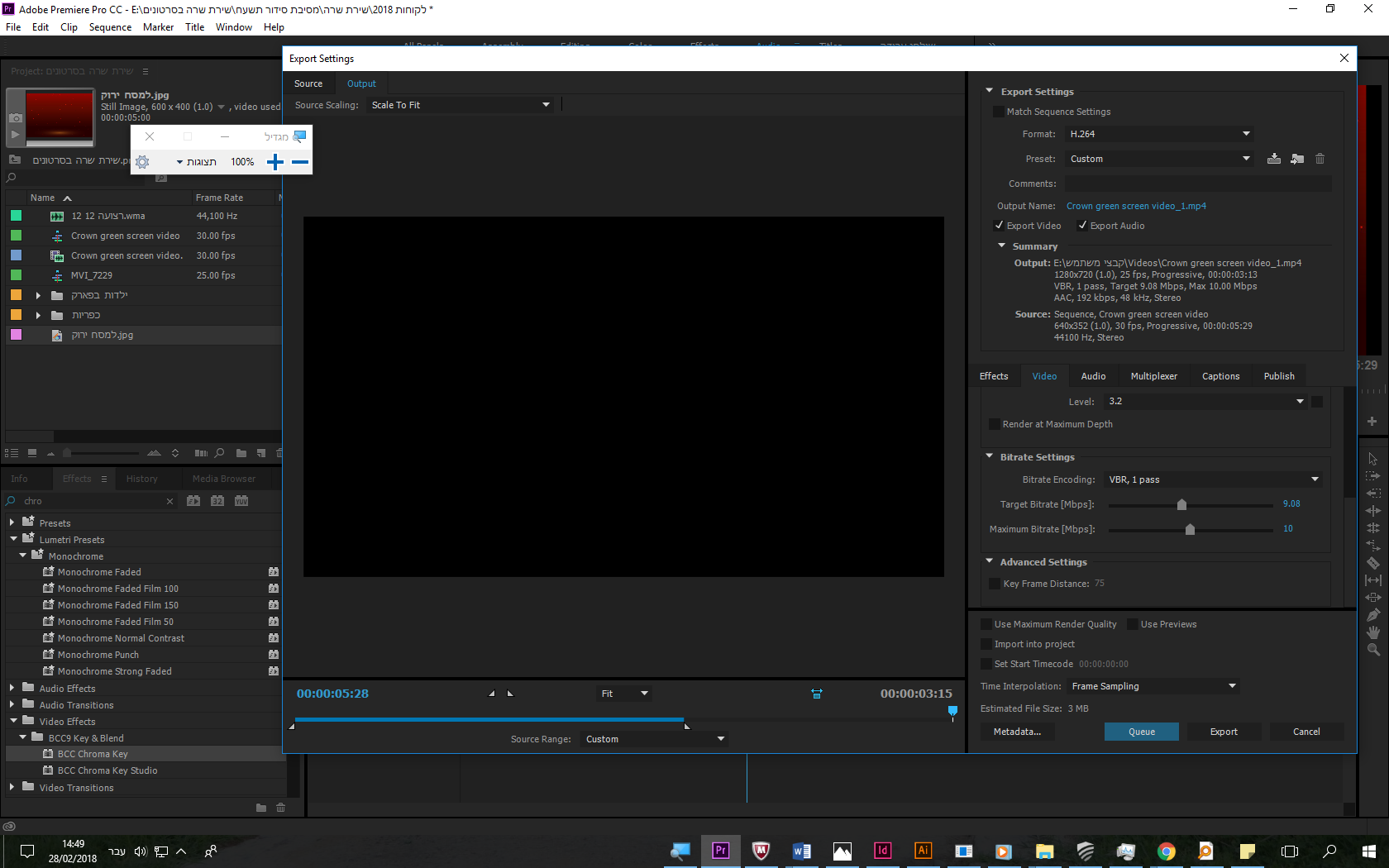Click the Project panel list view icon
1389x868 pixels.
tap(12, 453)
